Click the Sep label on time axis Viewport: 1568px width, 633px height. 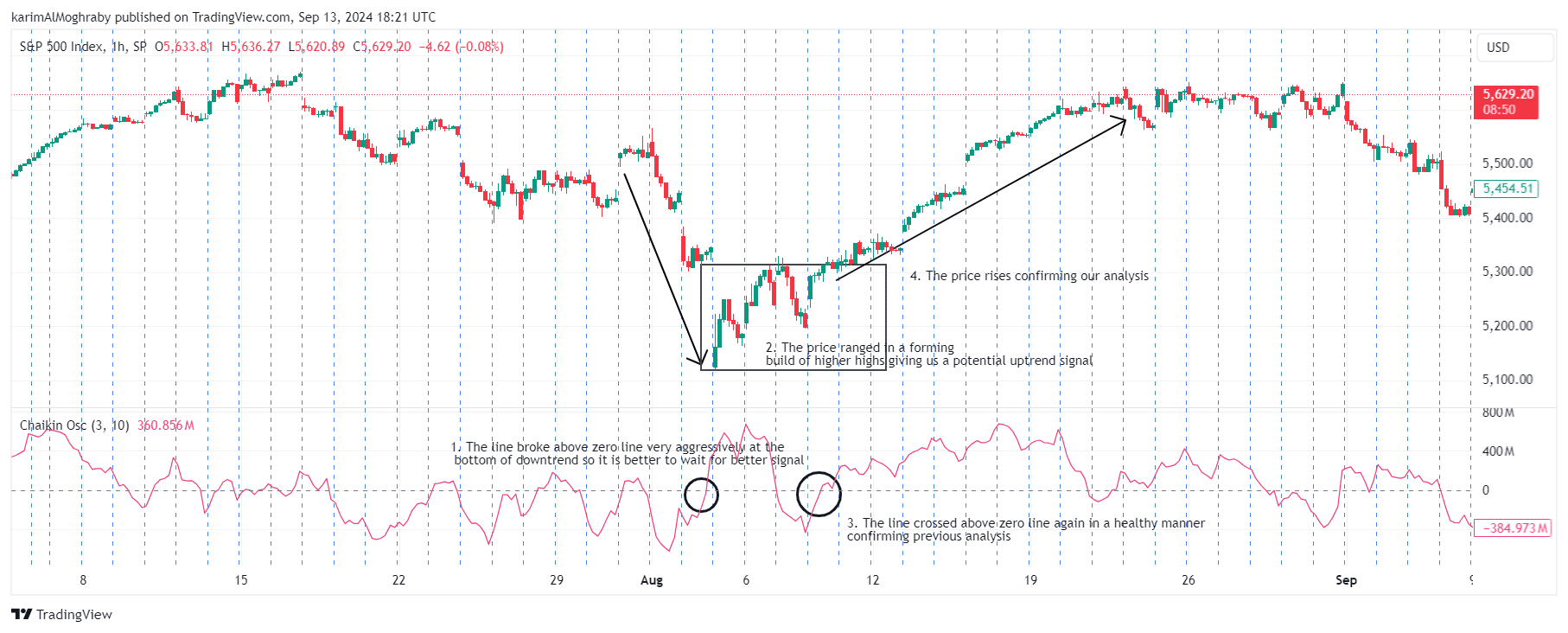[1346, 580]
